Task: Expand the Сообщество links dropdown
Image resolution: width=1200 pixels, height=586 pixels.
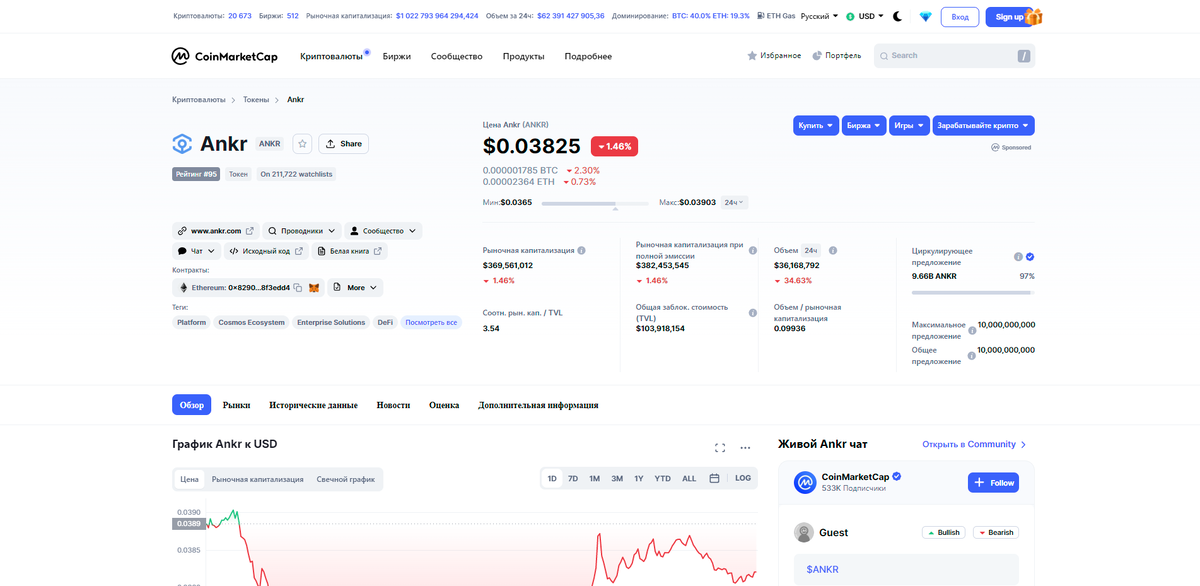Action: tap(383, 231)
